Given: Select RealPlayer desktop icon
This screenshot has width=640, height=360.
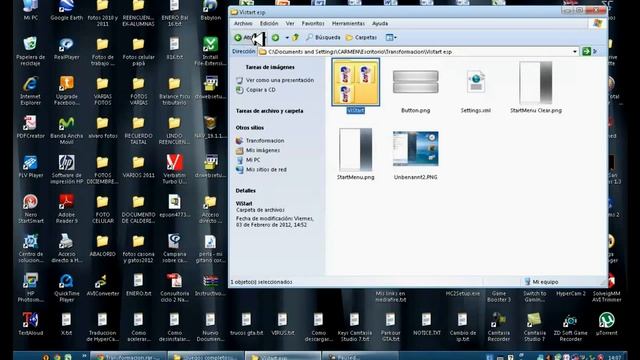Looking at the screenshot, I should (x=67, y=48).
